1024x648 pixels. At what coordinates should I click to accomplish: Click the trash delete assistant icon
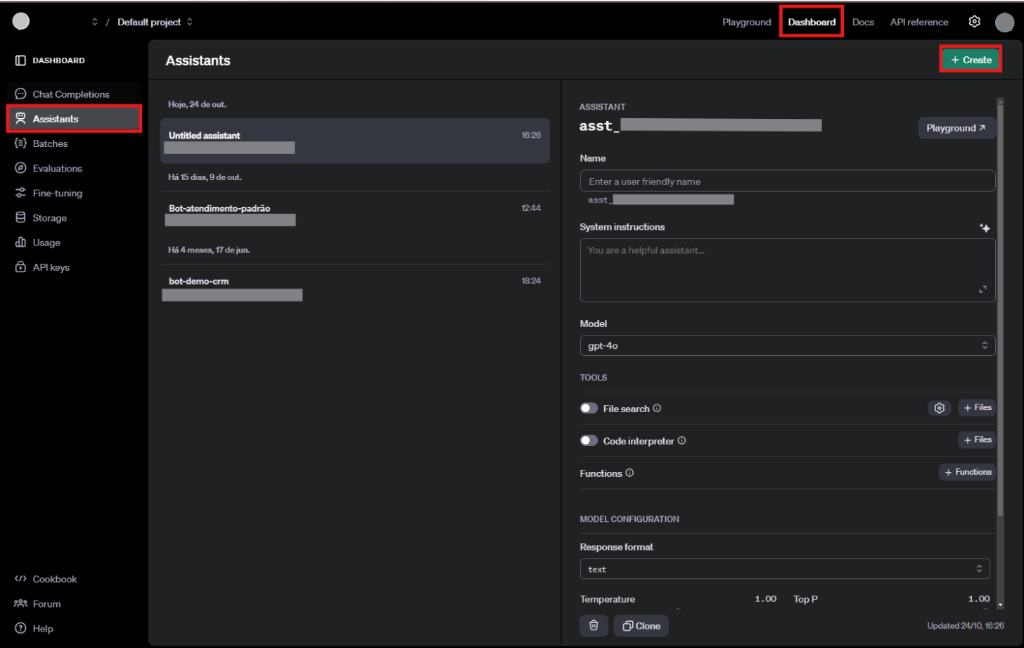pos(593,625)
